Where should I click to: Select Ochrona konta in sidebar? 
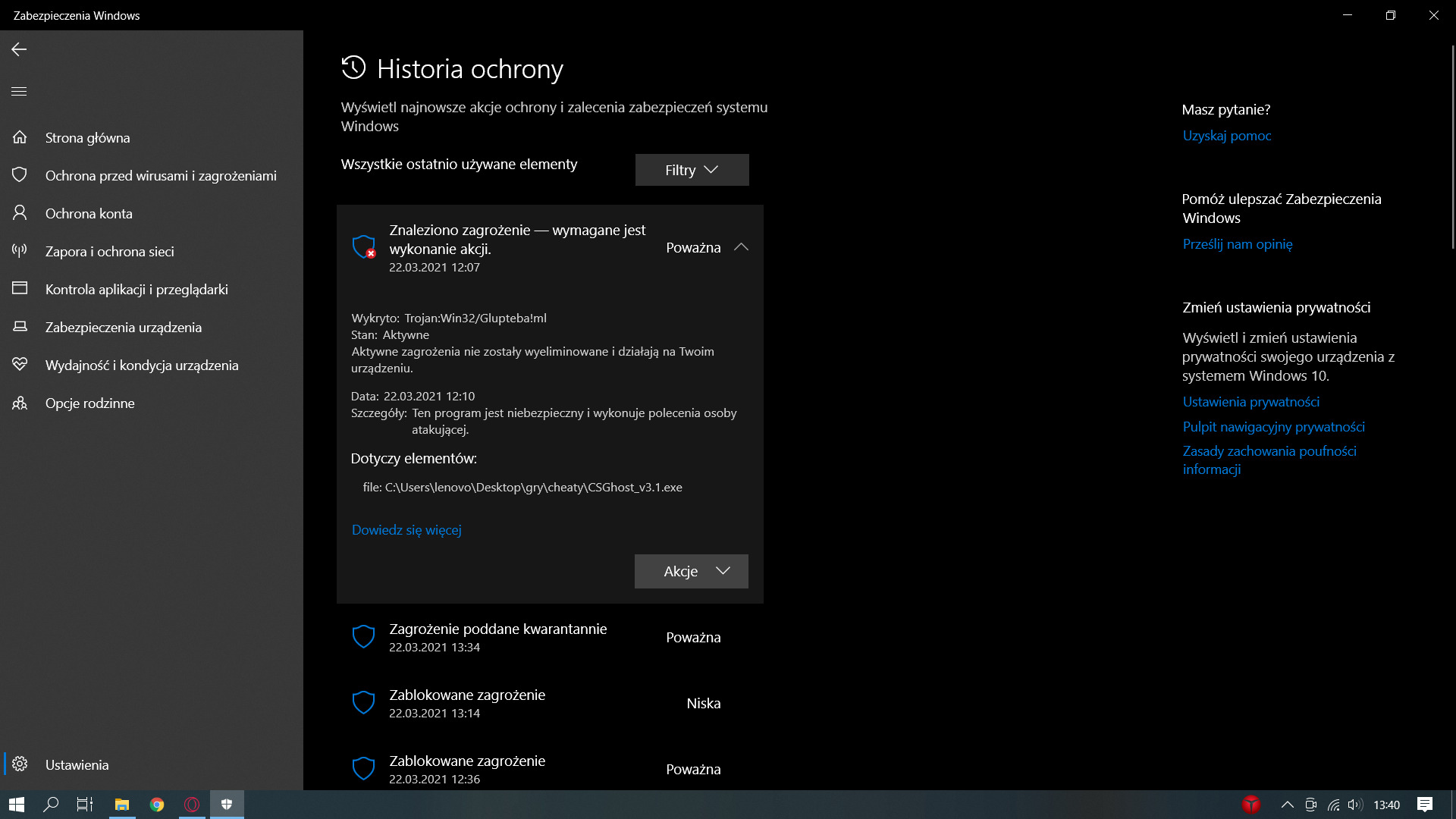[152, 213]
